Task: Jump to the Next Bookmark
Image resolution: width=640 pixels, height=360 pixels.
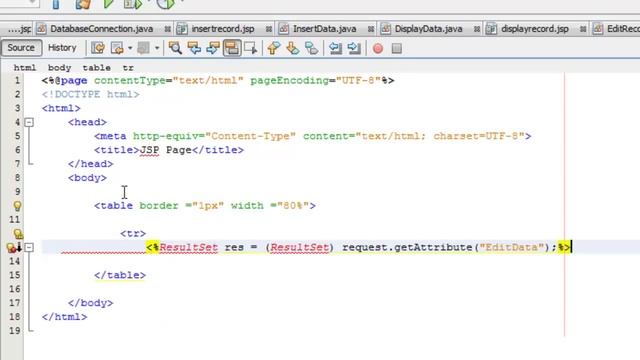Action: click(x=292, y=48)
